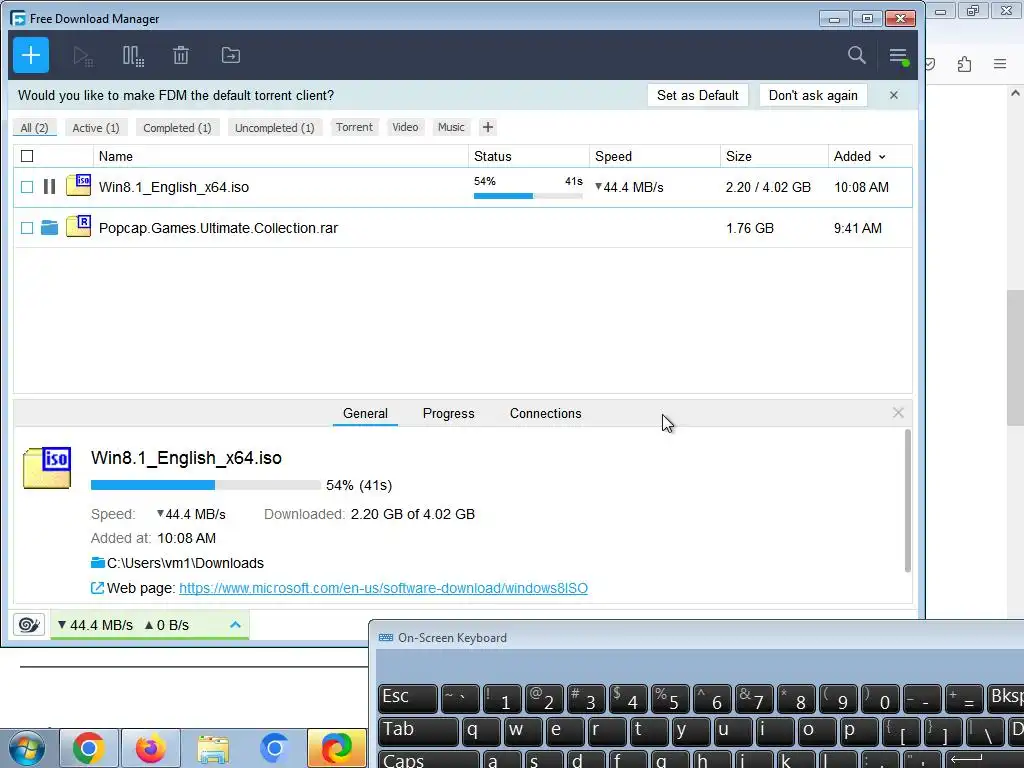Toggle the select all downloads checkbox
The width and height of the screenshot is (1024, 768).
pos(27,156)
